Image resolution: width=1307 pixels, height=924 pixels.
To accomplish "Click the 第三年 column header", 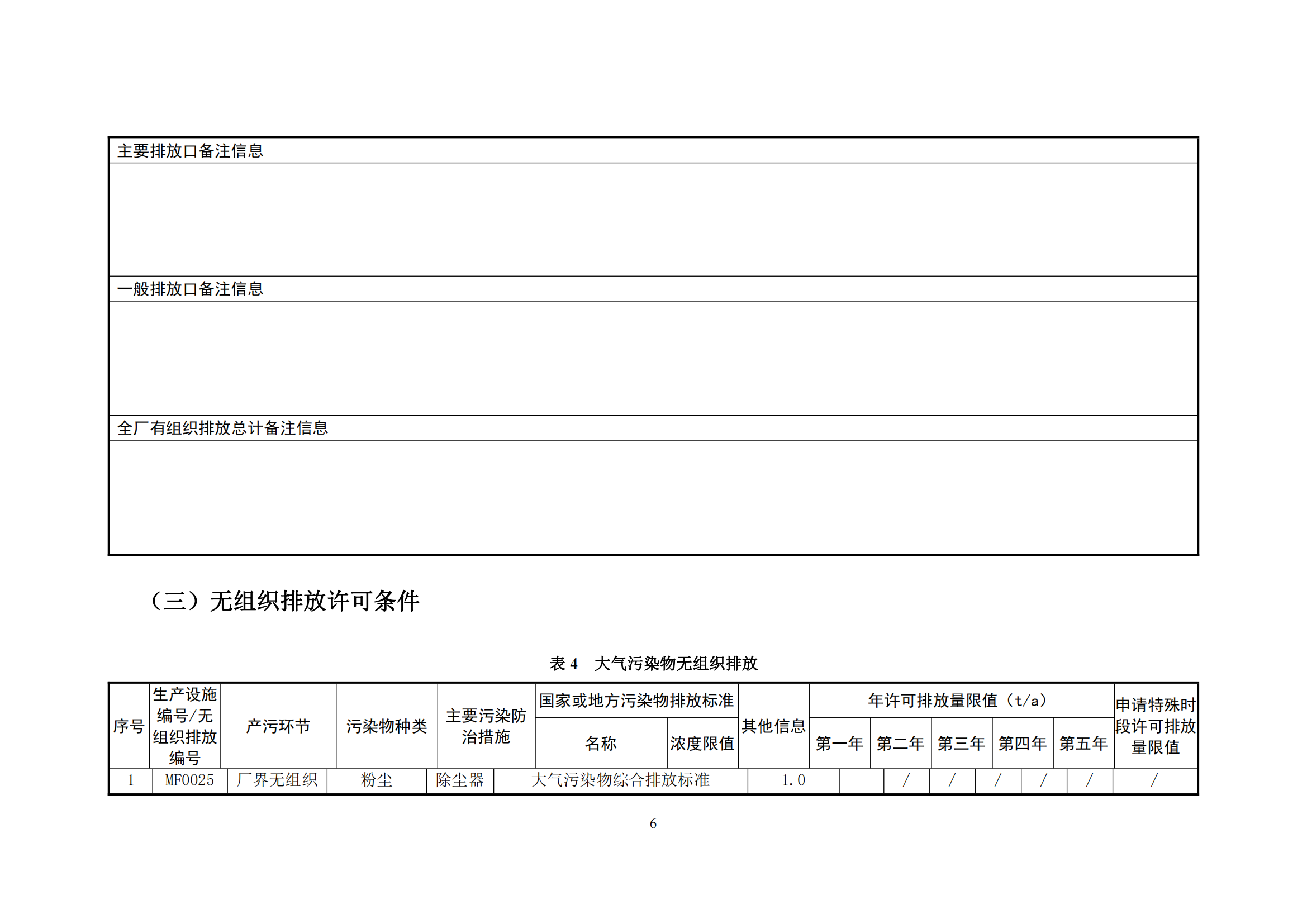I will (962, 744).
